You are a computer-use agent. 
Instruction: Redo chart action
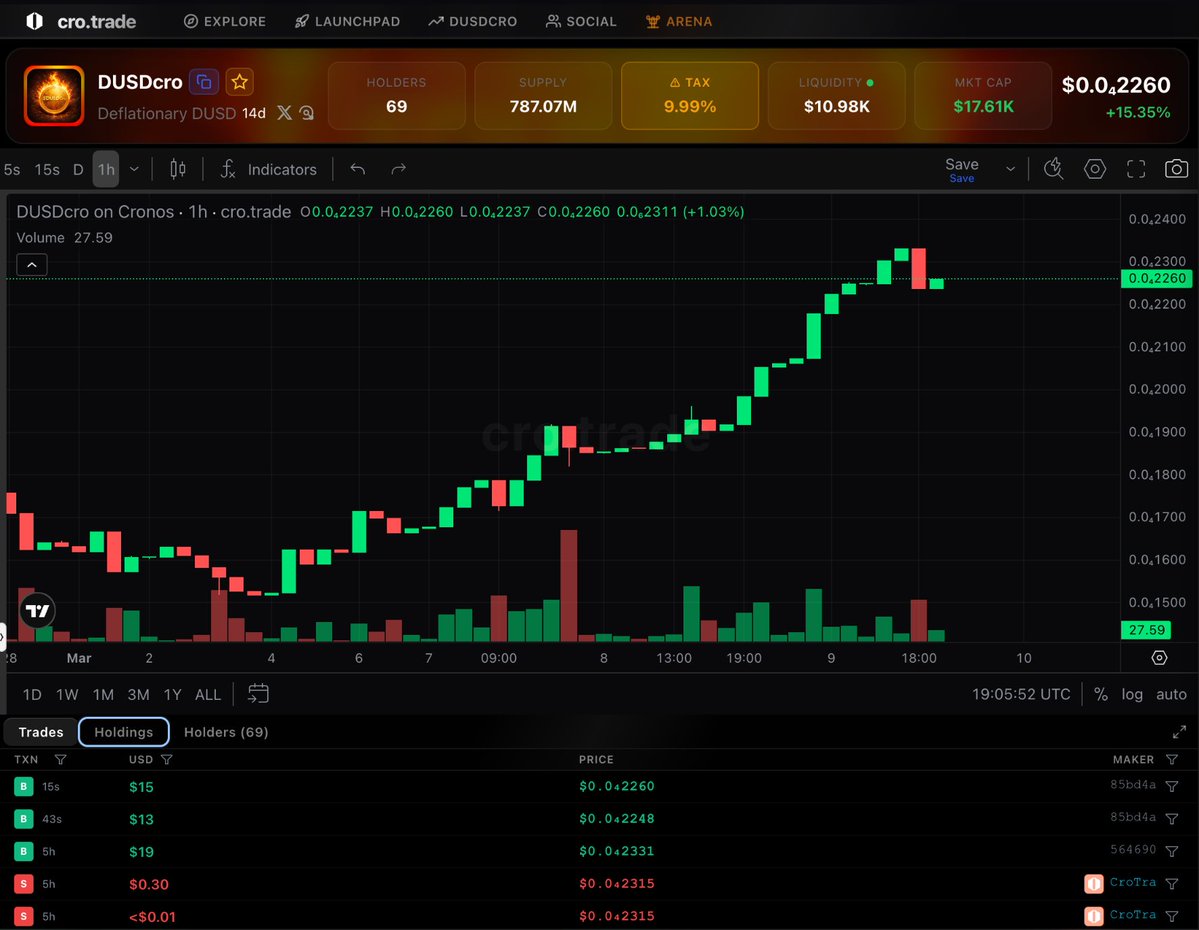click(x=398, y=169)
